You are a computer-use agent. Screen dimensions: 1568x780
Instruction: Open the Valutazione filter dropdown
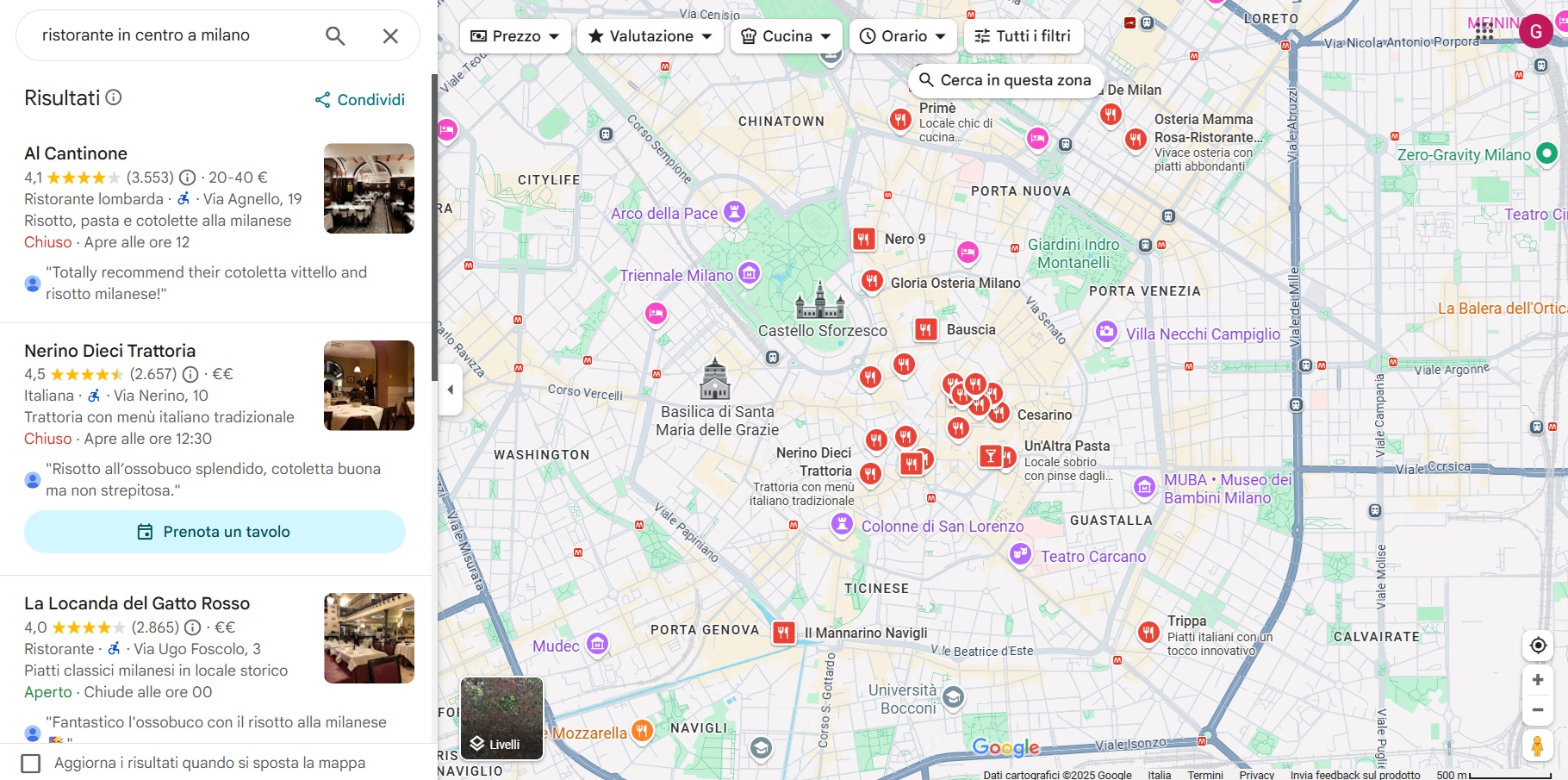click(650, 36)
